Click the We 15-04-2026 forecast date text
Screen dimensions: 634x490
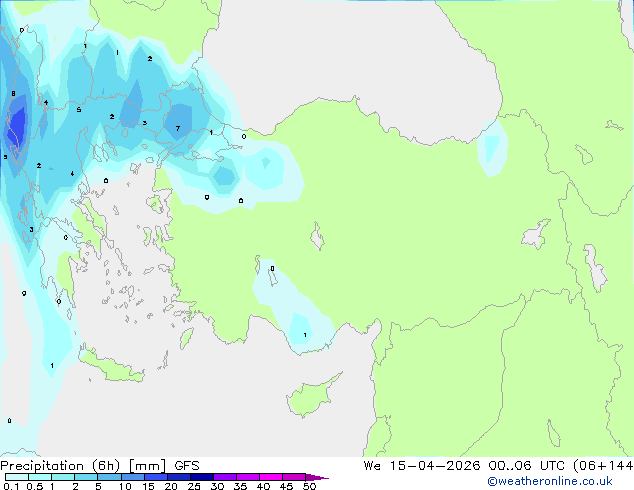[x=422, y=466]
